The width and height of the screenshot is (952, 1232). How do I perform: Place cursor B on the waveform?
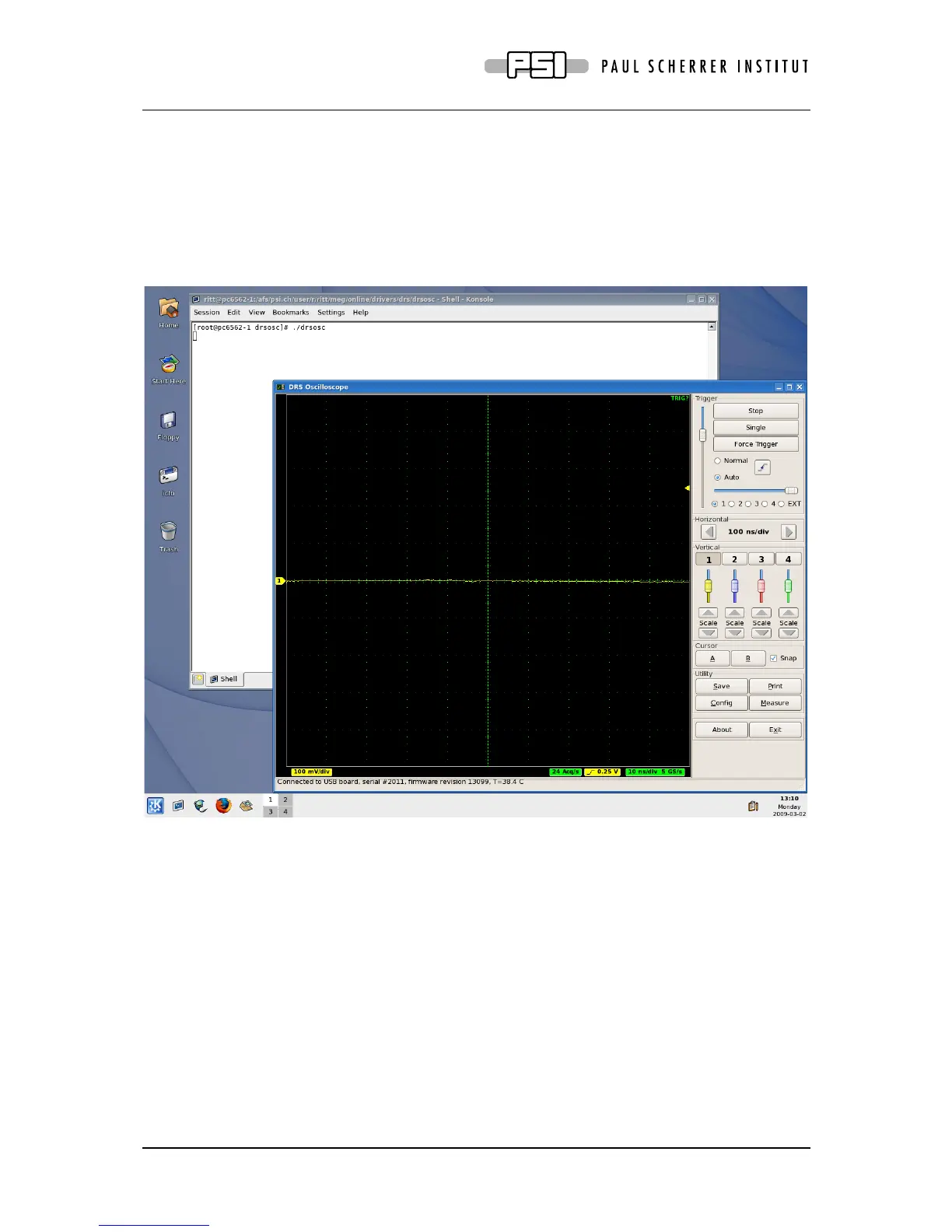pyautogui.click(x=748, y=659)
